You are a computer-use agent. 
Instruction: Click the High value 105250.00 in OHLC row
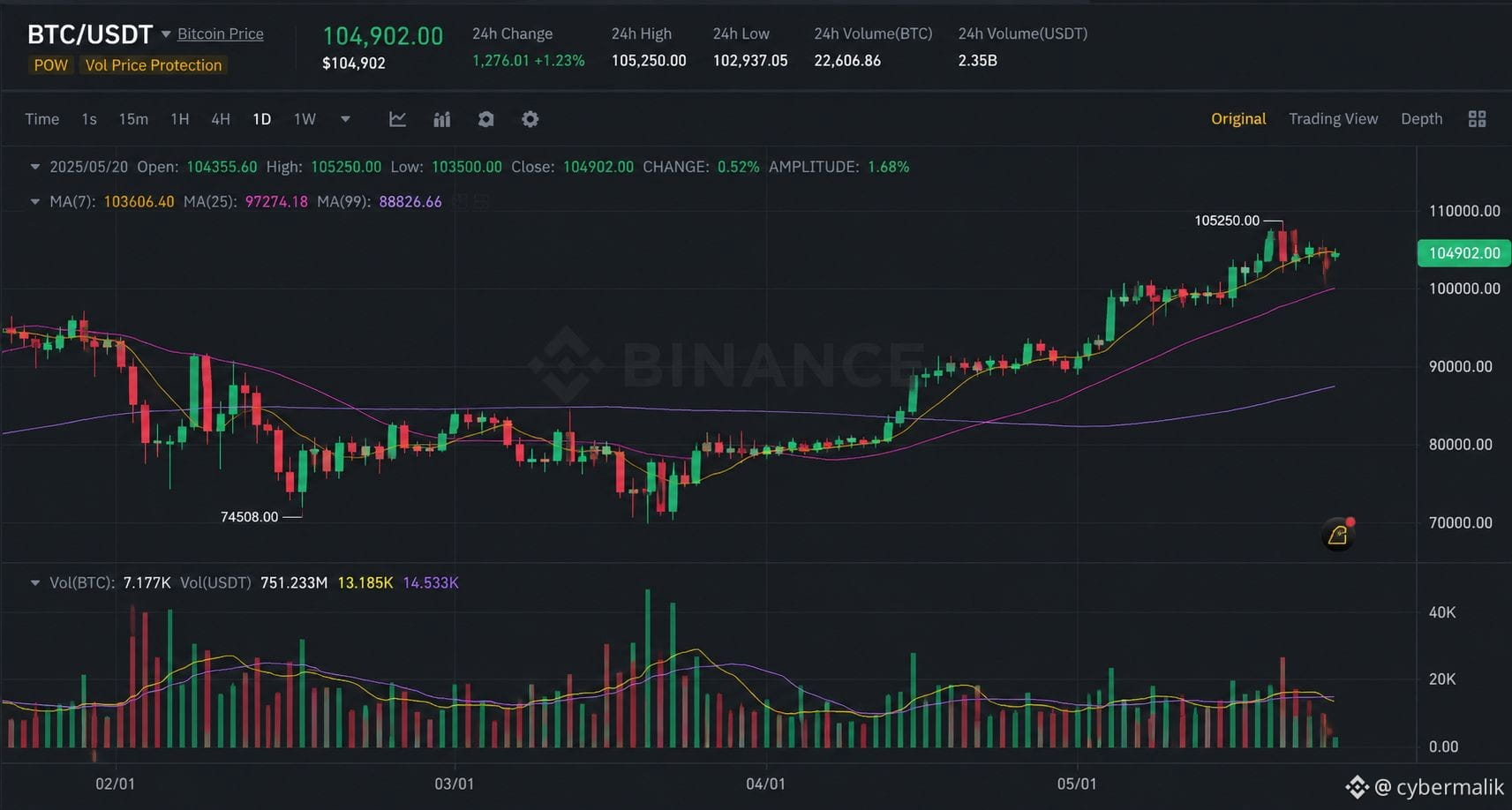pos(346,167)
